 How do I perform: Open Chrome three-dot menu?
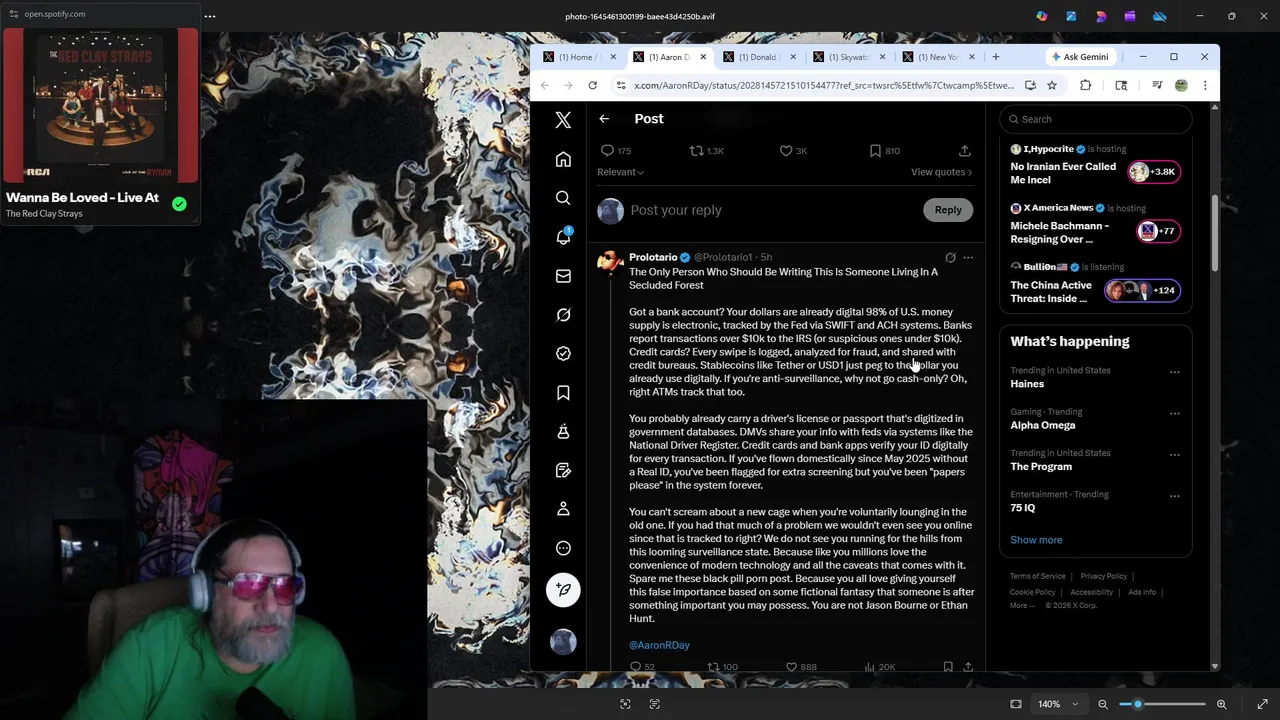point(1205,86)
